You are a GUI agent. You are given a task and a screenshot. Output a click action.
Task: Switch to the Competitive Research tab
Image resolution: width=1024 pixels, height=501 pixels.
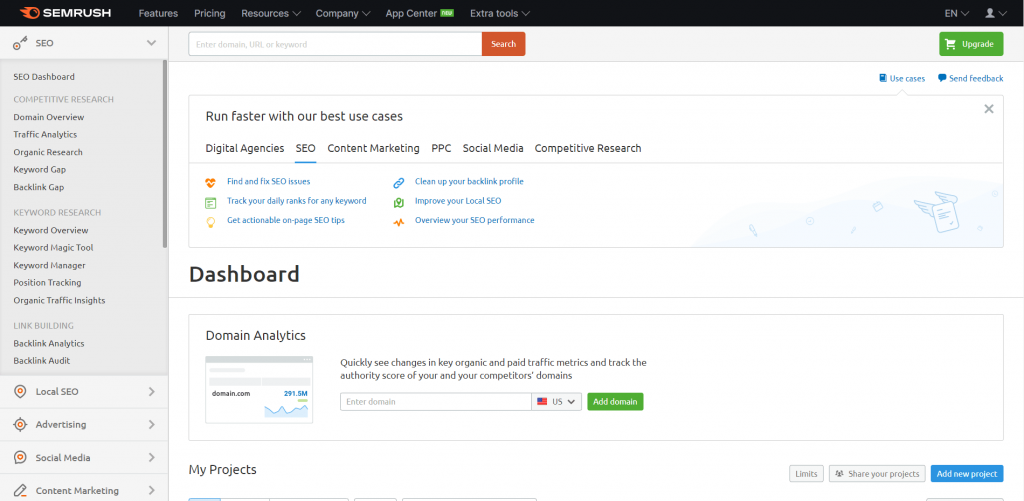pyautogui.click(x=588, y=148)
